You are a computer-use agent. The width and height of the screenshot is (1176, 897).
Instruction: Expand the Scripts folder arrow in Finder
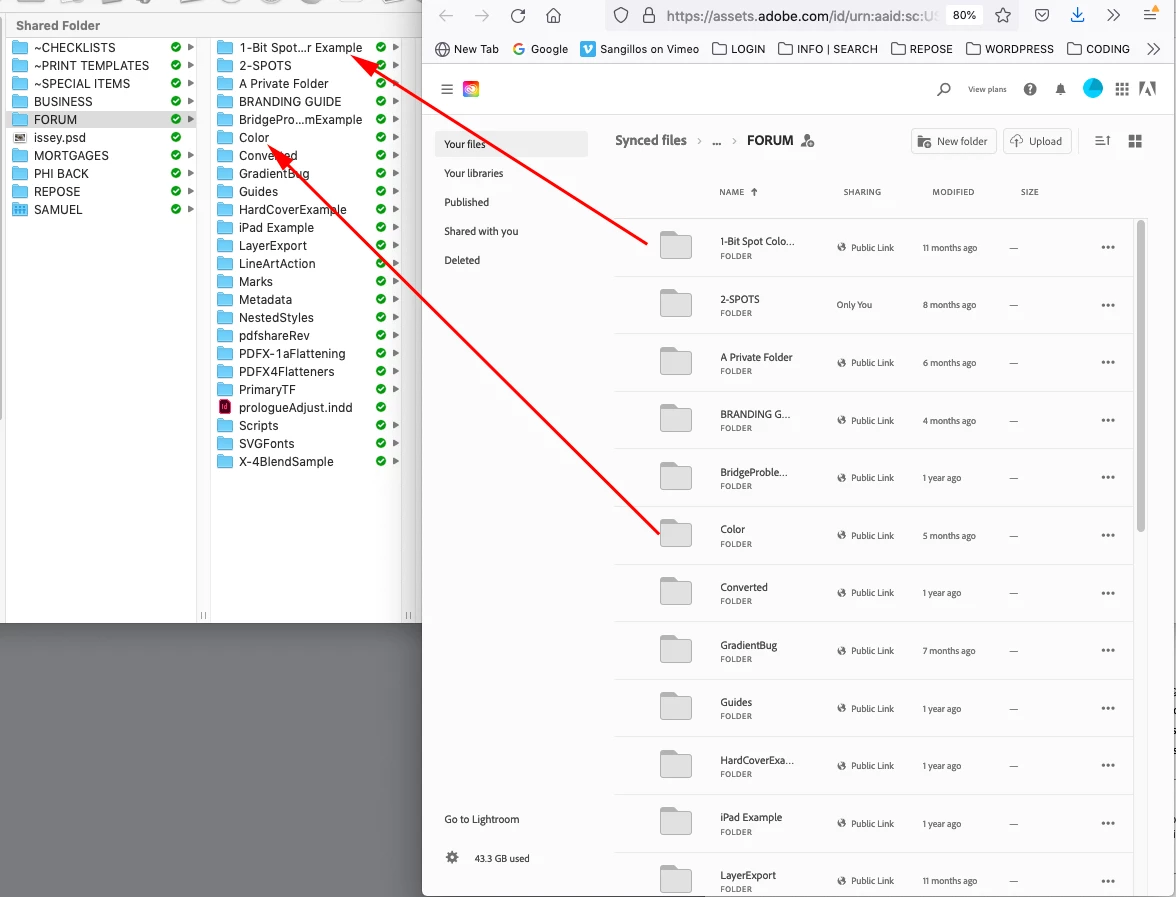coord(395,425)
